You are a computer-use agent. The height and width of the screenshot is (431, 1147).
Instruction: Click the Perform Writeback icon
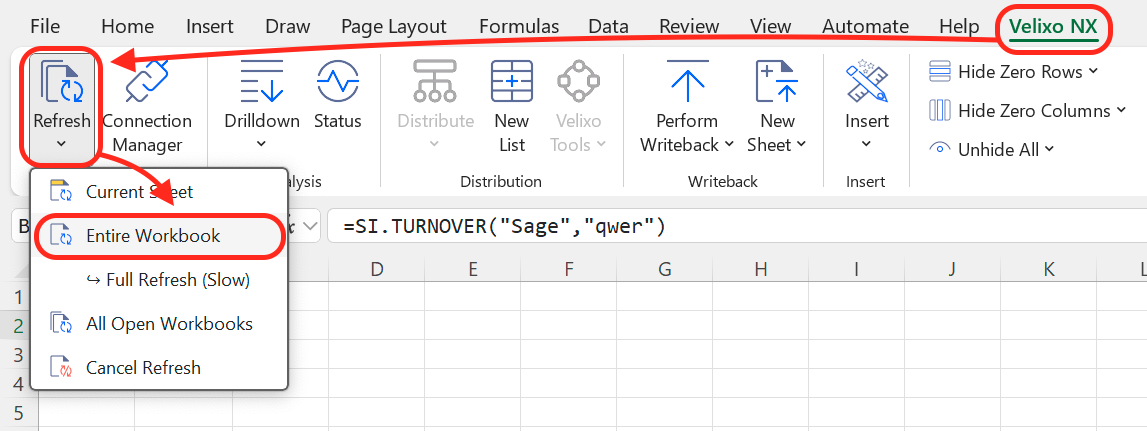[x=687, y=84]
